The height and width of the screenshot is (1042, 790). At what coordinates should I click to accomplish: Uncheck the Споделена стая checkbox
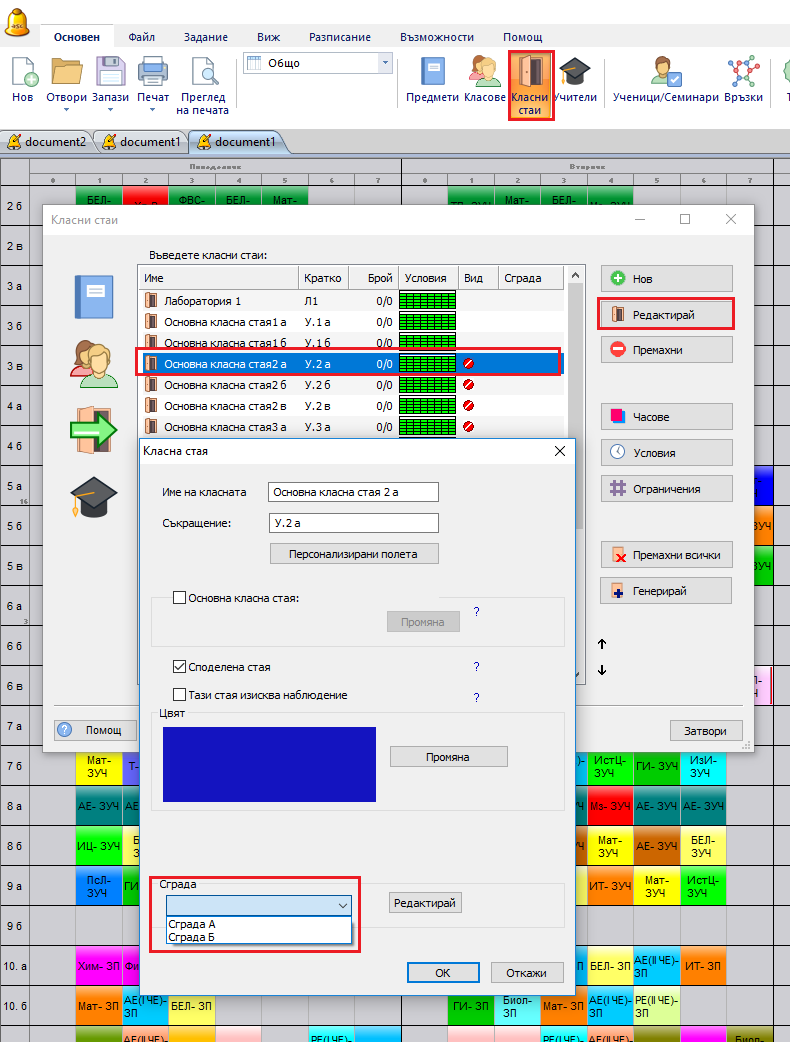click(x=180, y=667)
